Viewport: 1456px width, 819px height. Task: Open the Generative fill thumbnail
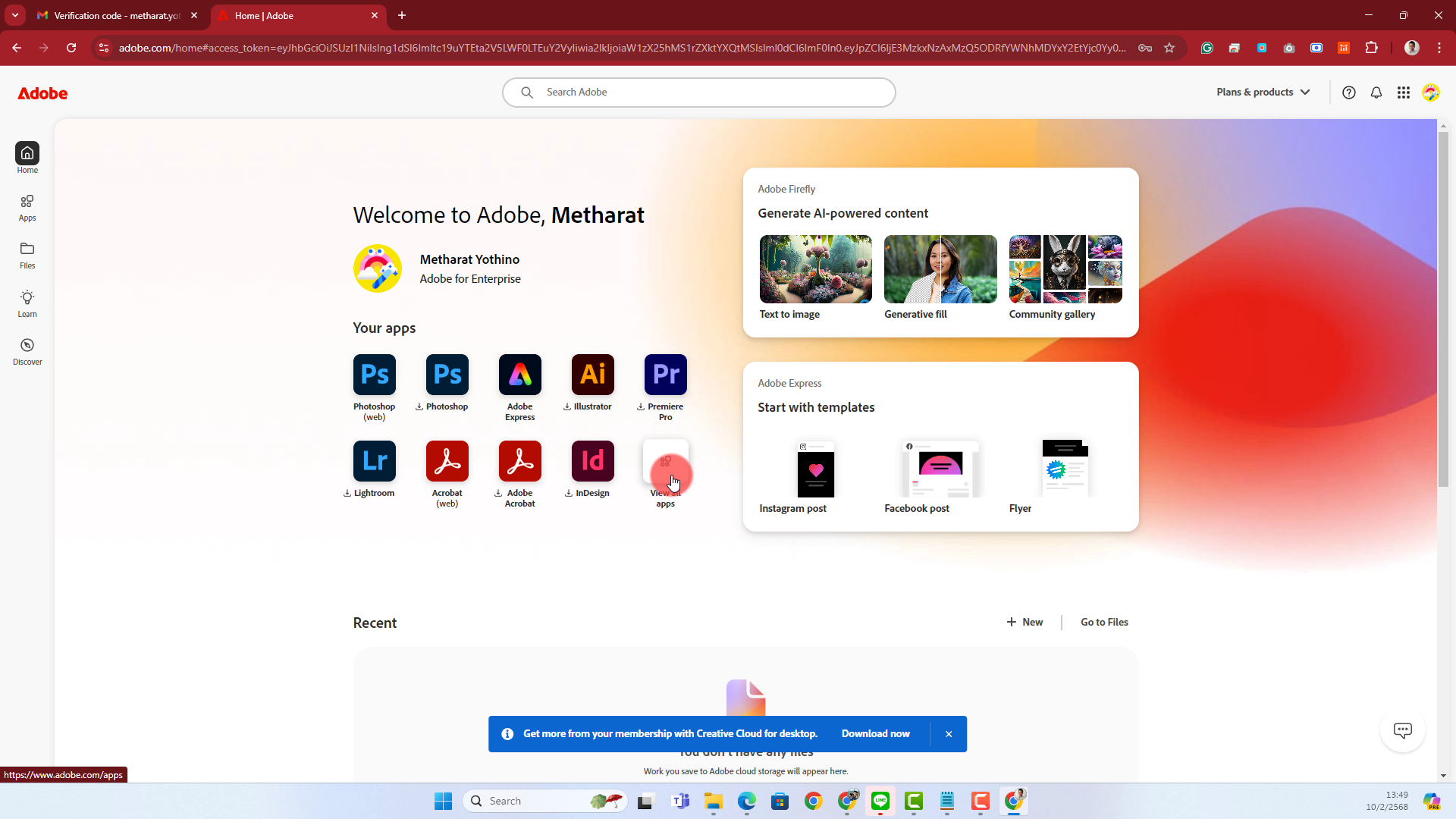click(x=940, y=269)
